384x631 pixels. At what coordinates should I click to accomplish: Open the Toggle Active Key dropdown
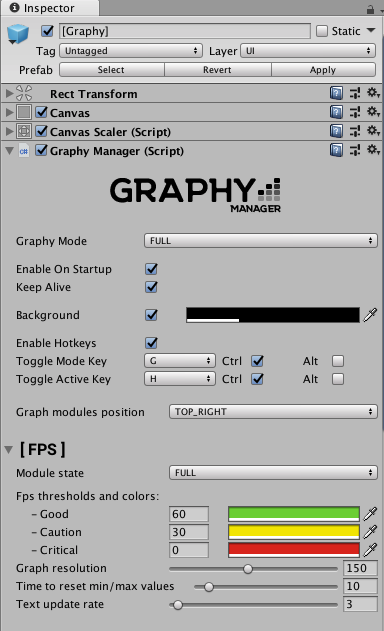coord(180,379)
